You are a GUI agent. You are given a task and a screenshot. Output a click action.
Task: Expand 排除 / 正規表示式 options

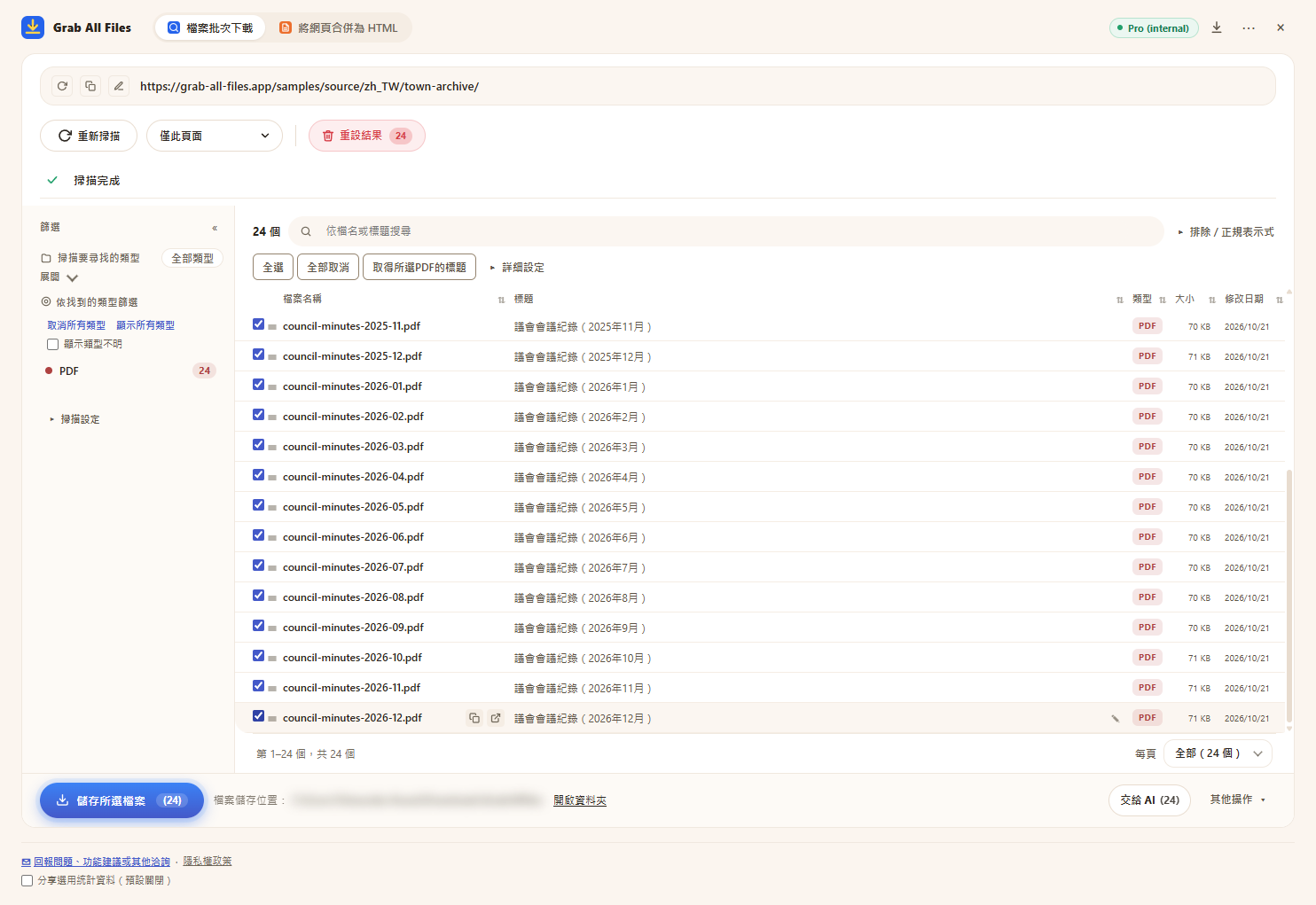[x=1226, y=232]
